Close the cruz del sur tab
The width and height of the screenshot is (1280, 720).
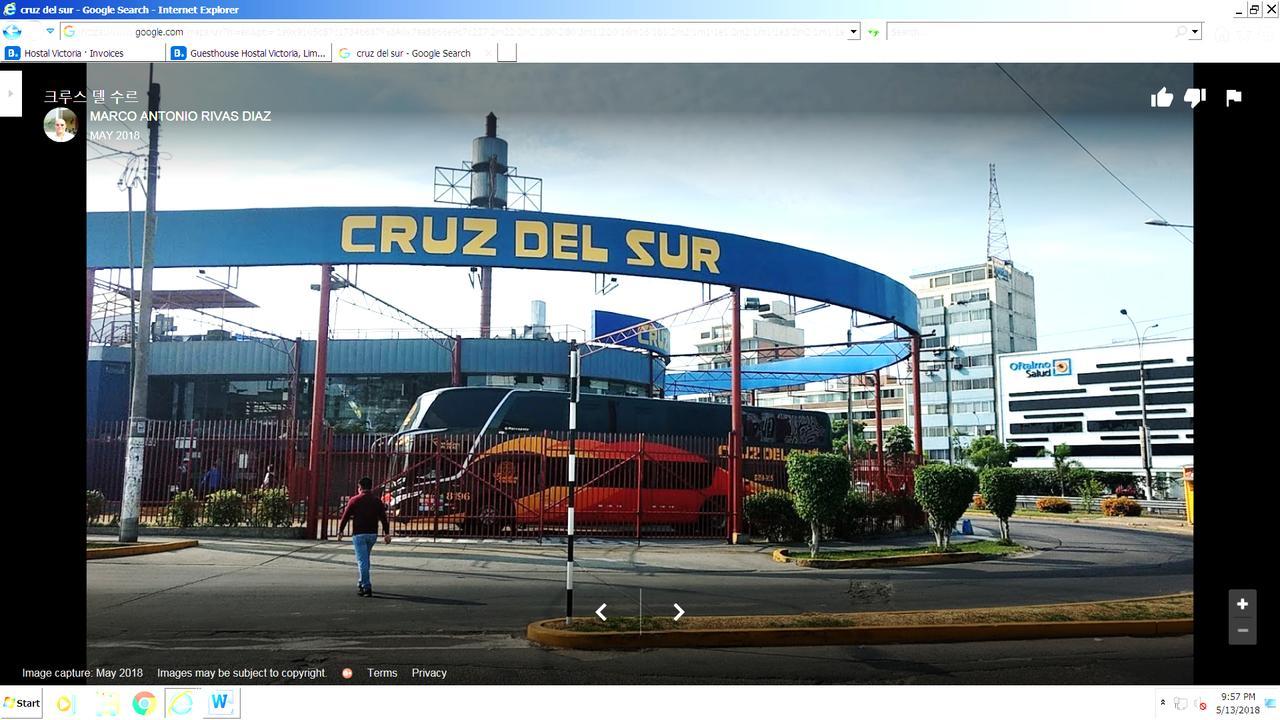[488, 53]
